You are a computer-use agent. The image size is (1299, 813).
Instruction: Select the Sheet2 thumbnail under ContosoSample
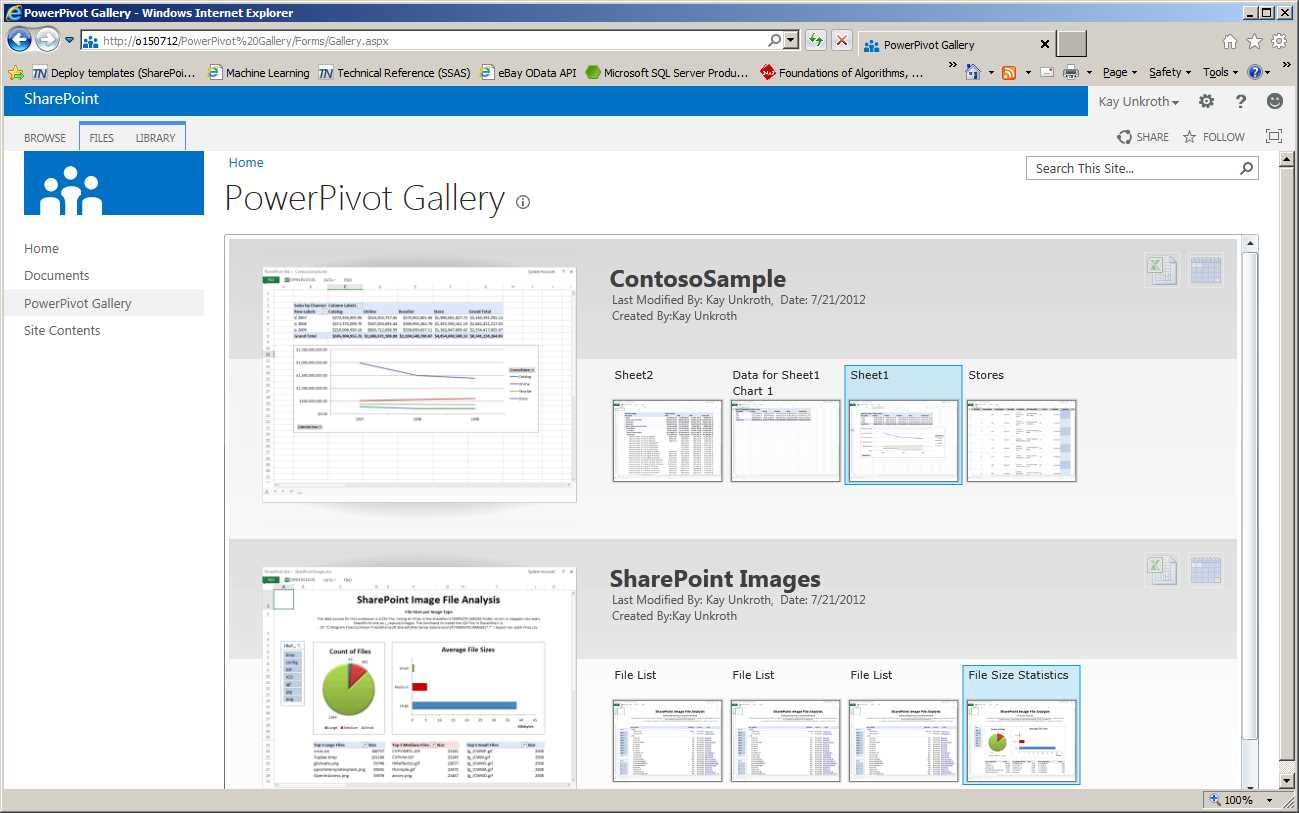point(667,440)
